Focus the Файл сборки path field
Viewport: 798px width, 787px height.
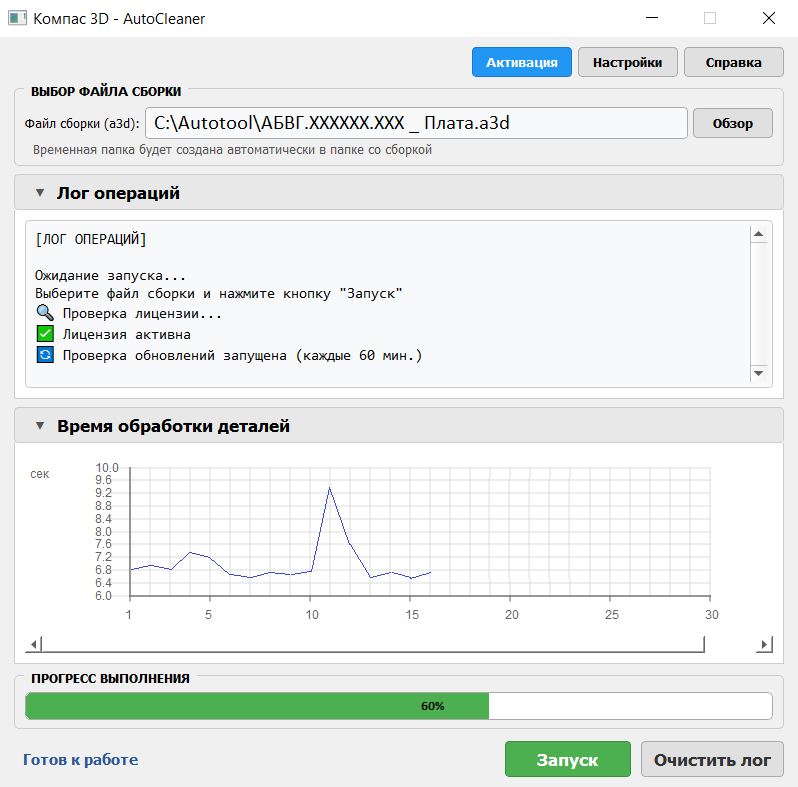point(416,123)
